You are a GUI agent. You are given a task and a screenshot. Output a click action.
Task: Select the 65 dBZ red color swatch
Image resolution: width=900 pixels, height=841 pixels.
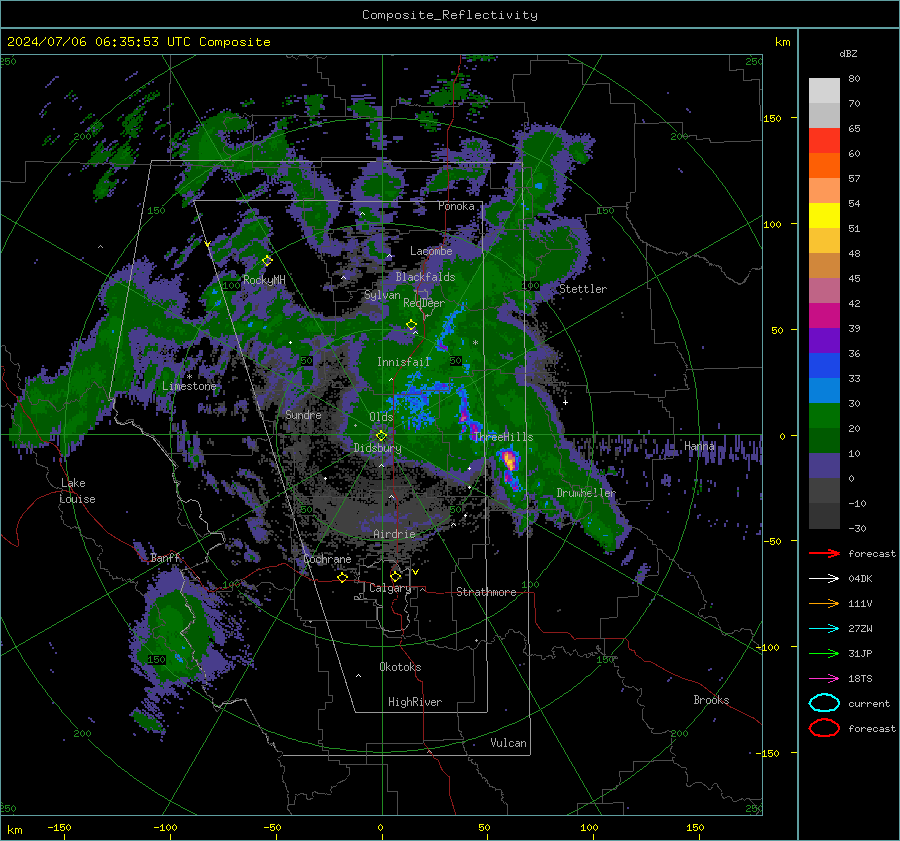(824, 141)
